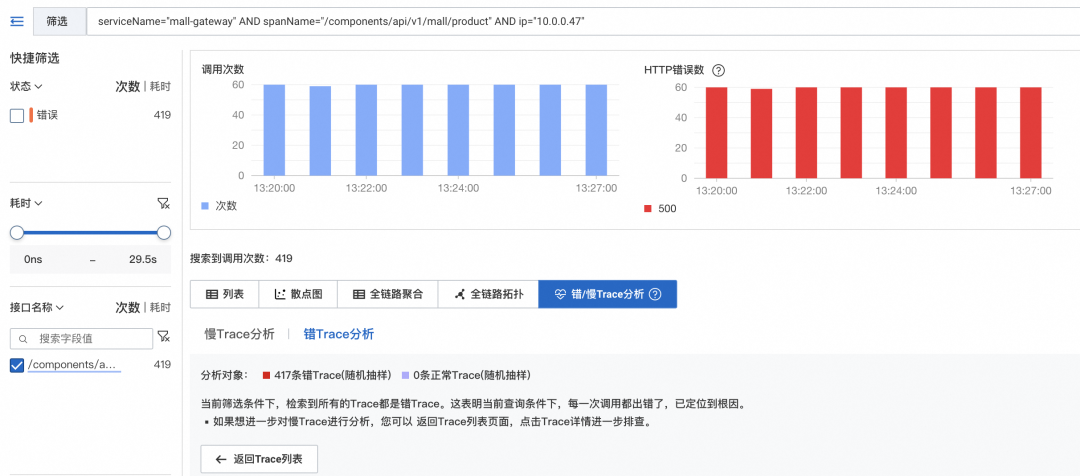Click the left duration slider handle

[x=17, y=233]
